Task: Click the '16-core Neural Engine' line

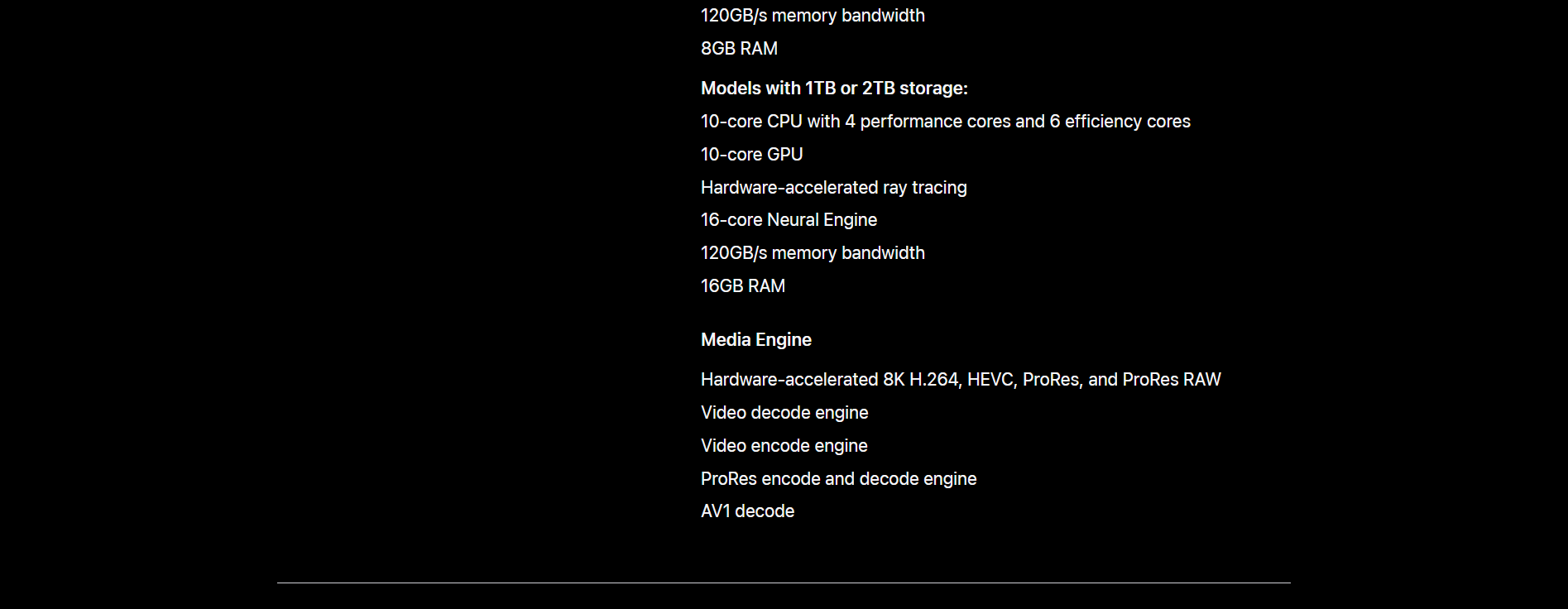Action: [x=789, y=220]
